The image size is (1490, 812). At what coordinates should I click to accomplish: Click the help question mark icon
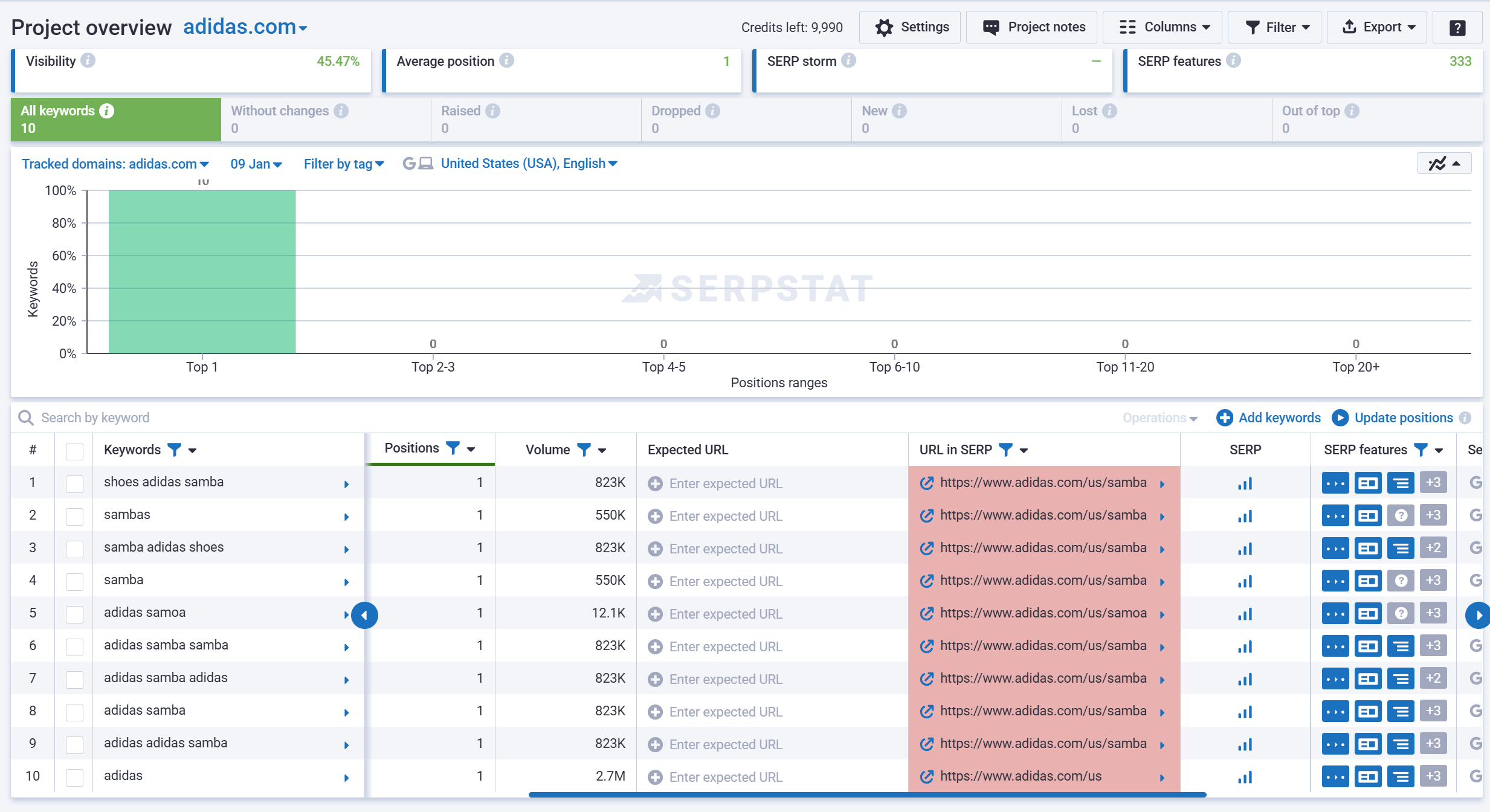coord(1457,28)
